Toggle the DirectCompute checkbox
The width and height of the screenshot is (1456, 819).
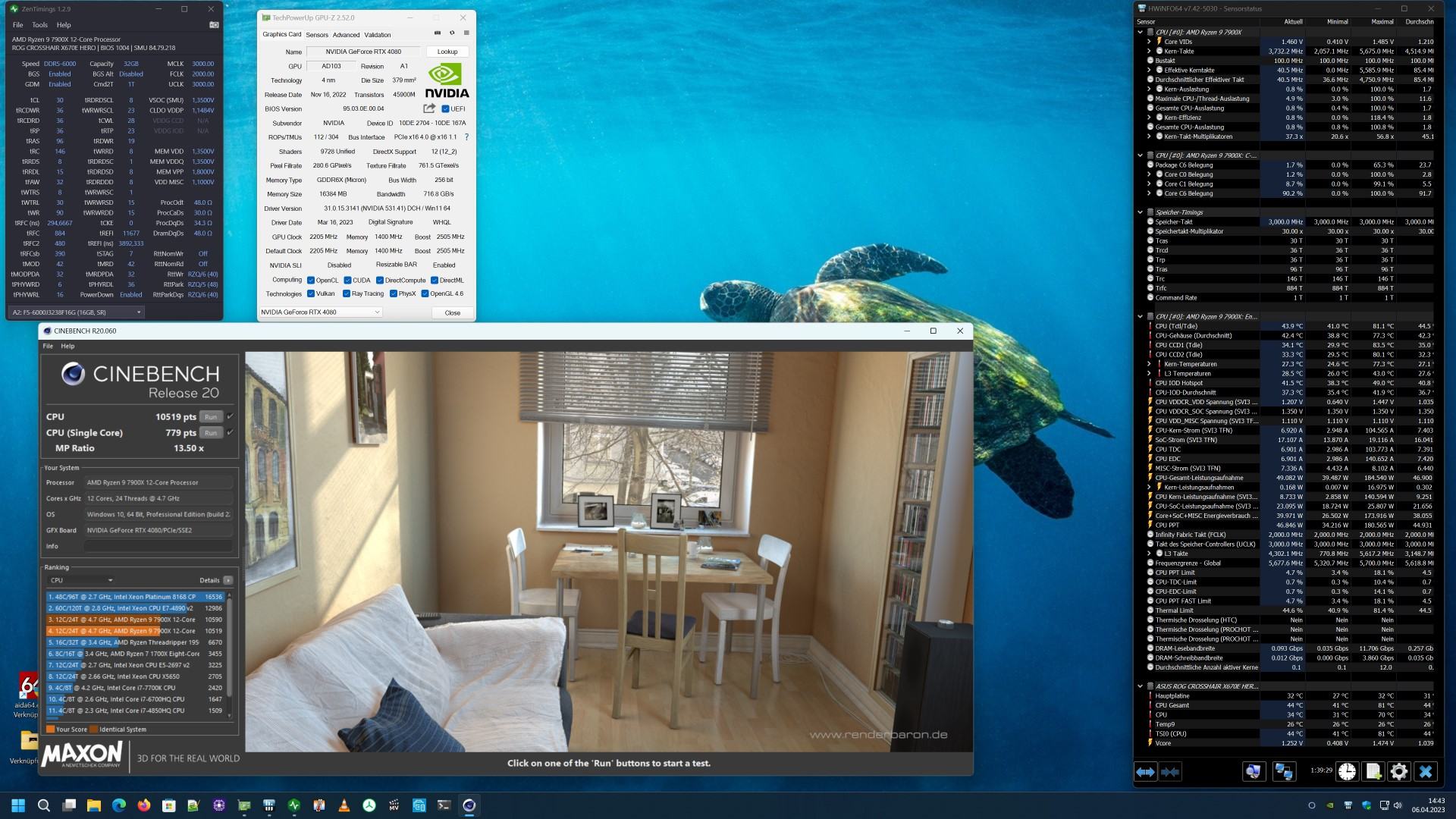[379, 280]
